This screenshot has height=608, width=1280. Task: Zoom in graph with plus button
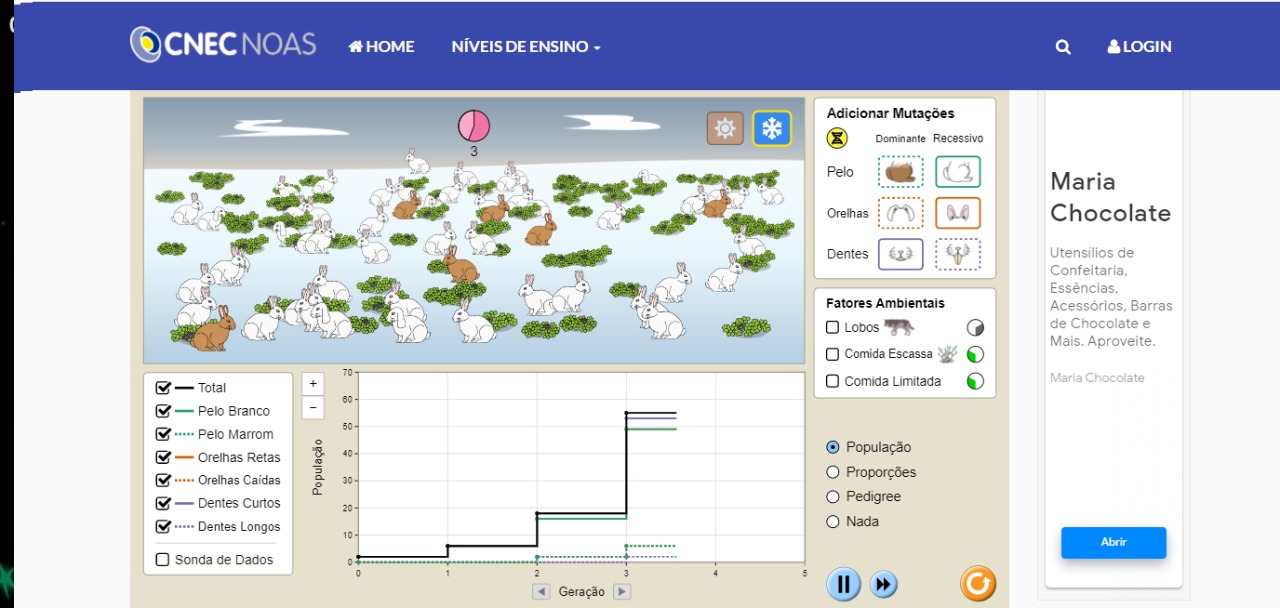point(312,384)
